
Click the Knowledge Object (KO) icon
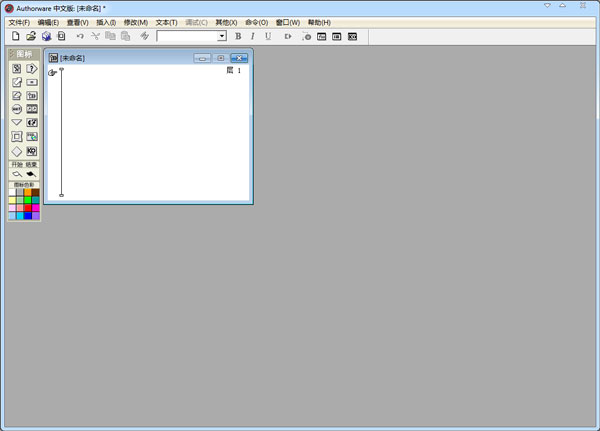(32, 151)
